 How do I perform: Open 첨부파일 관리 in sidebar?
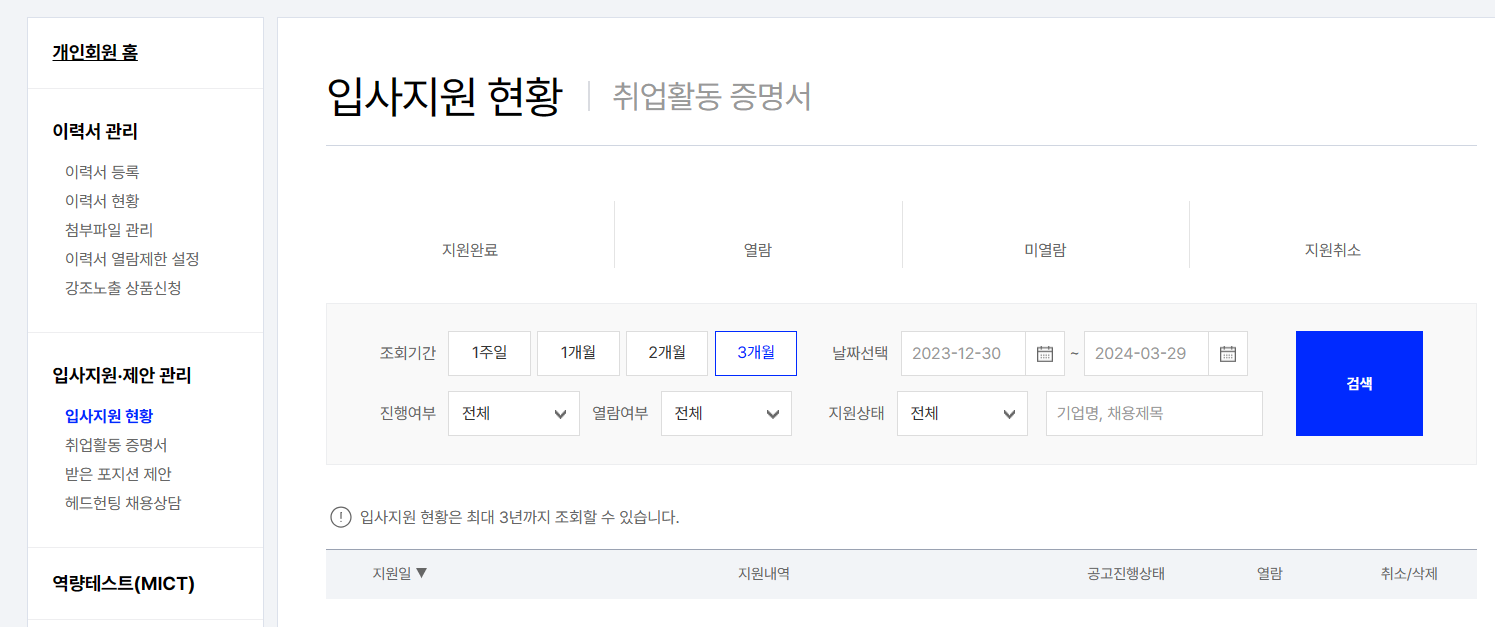coord(109,230)
